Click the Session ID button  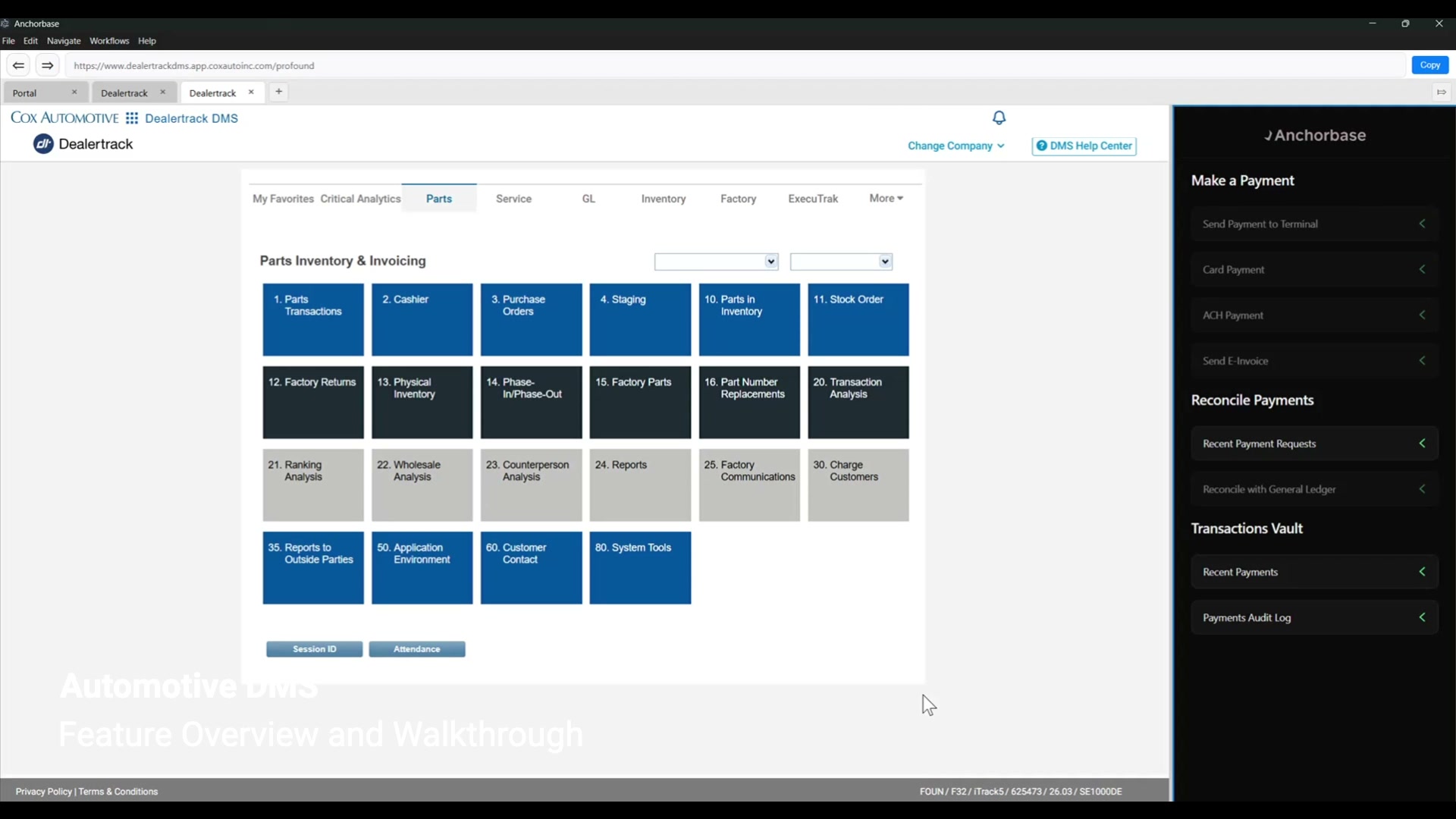314,649
